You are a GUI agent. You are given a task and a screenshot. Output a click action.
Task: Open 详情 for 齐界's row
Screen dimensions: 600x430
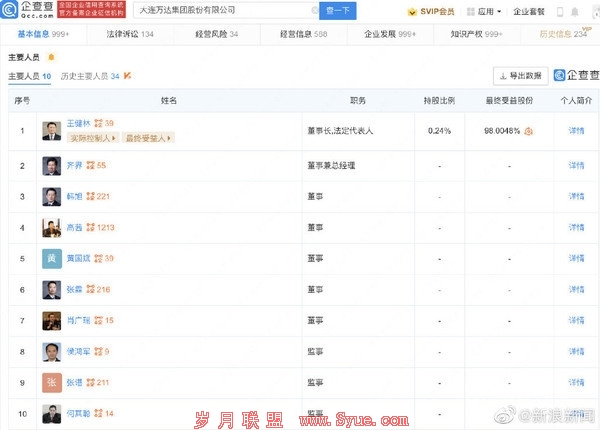point(576,165)
